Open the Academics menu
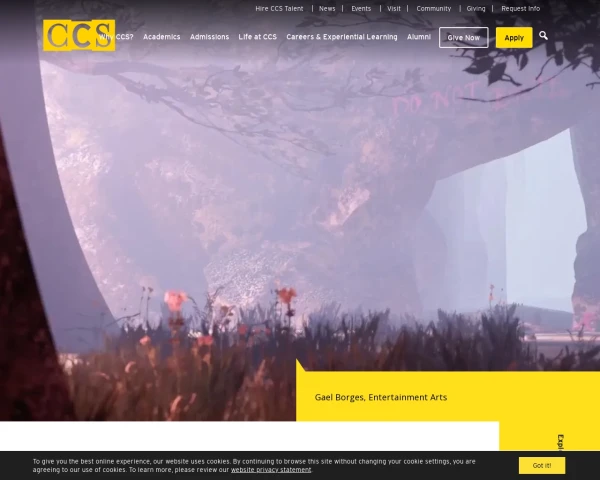Image resolution: width=600 pixels, height=480 pixels. click(161, 37)
